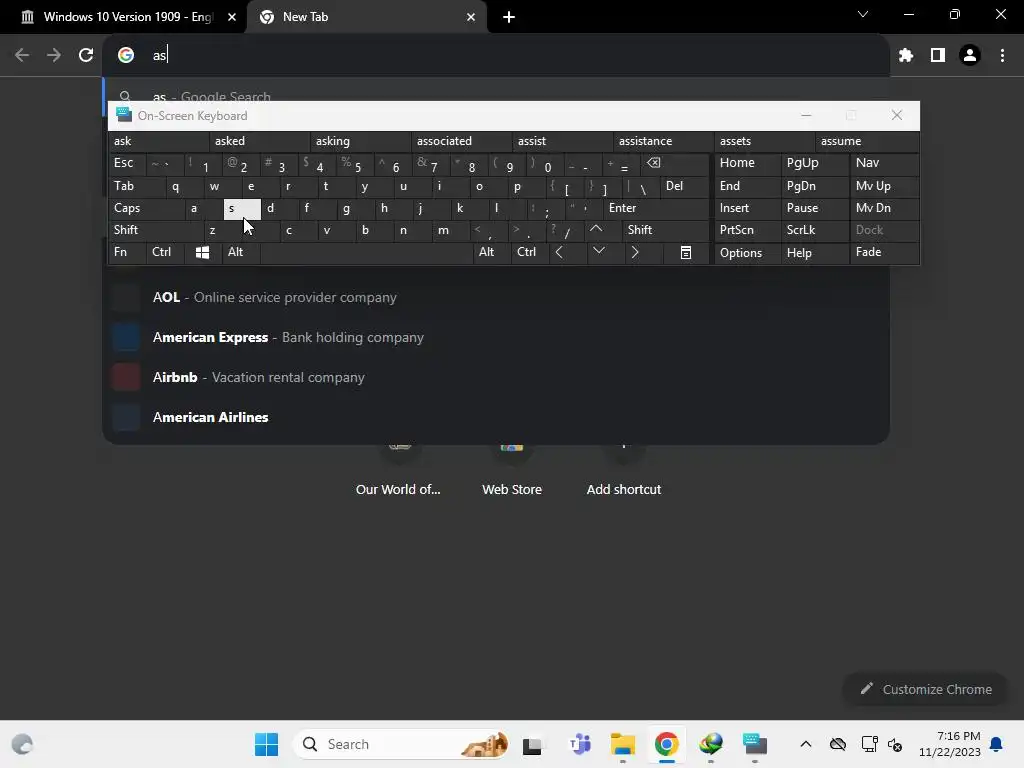Choose the 'assume' word suggestion
This screenshot has width=1024, height=768.
coord(867,141)
